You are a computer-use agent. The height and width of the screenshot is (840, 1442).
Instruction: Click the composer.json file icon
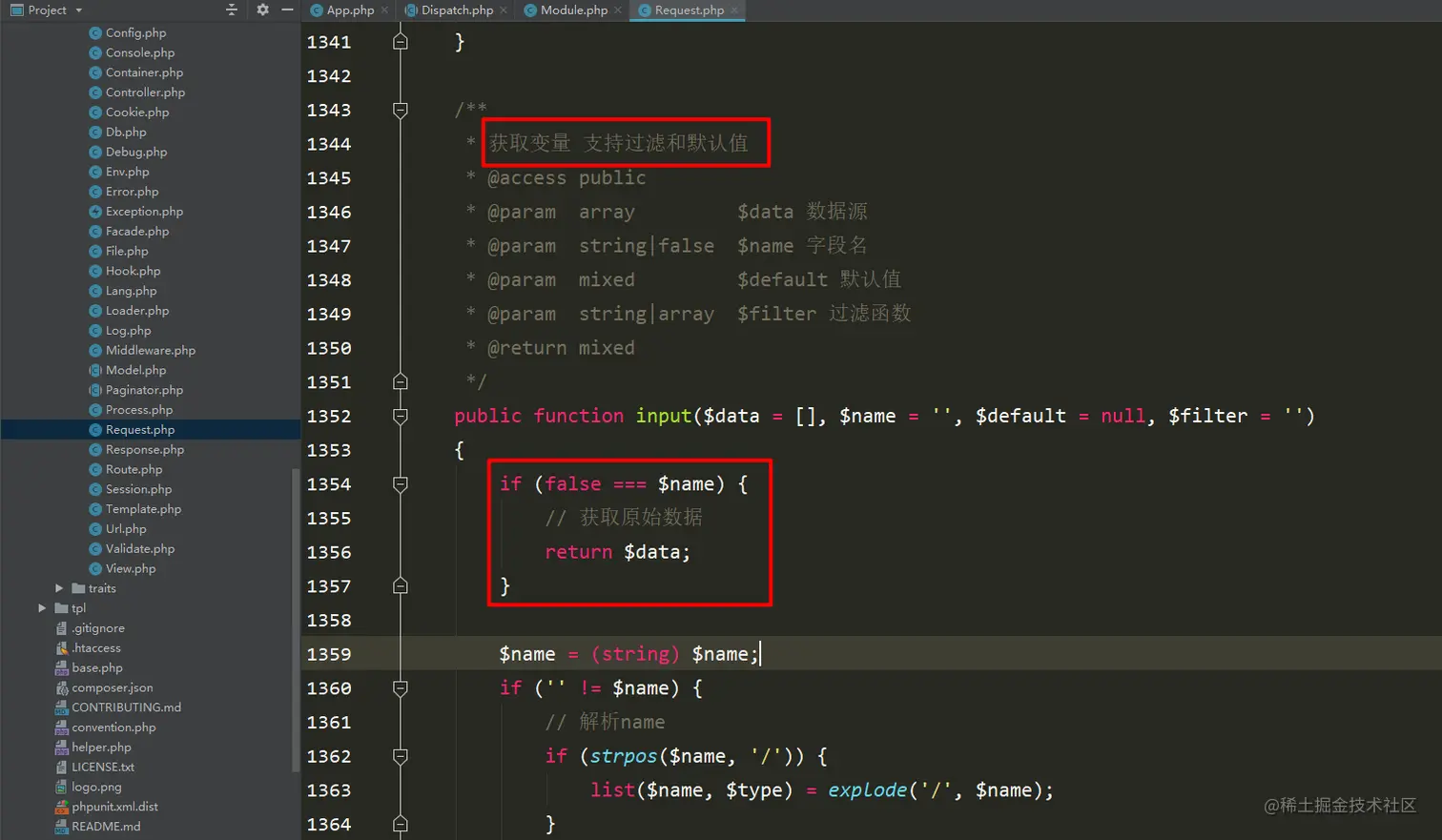pyautogui.click(x=62, y=687)
